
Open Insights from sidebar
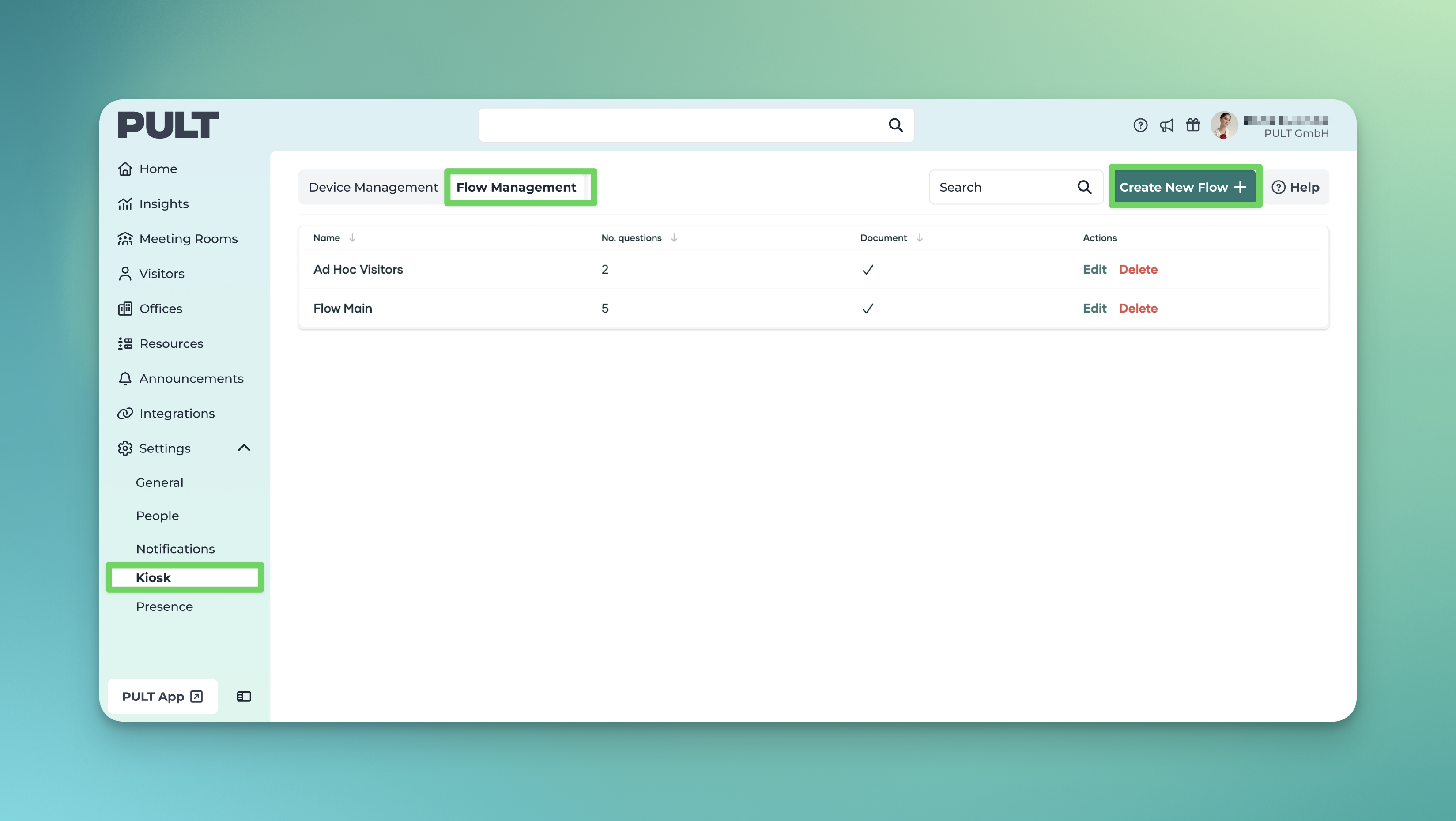point(164,203)
